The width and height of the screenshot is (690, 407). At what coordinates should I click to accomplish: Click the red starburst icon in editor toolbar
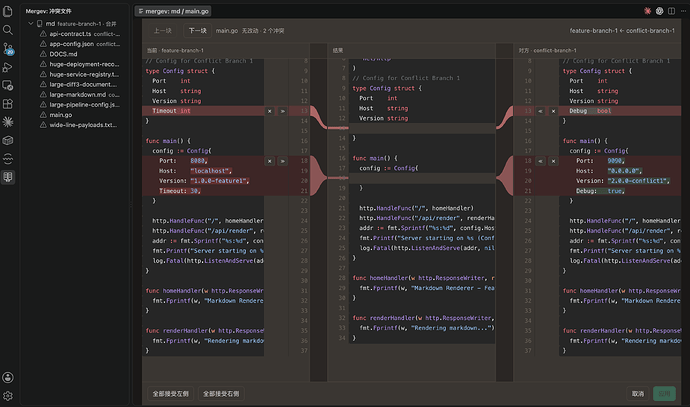coord(647,11)
